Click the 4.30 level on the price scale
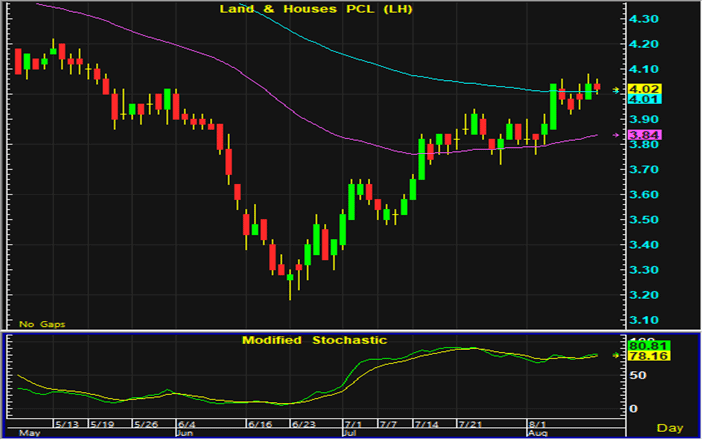This screenshot has width=703, height=440. point(645,20)
